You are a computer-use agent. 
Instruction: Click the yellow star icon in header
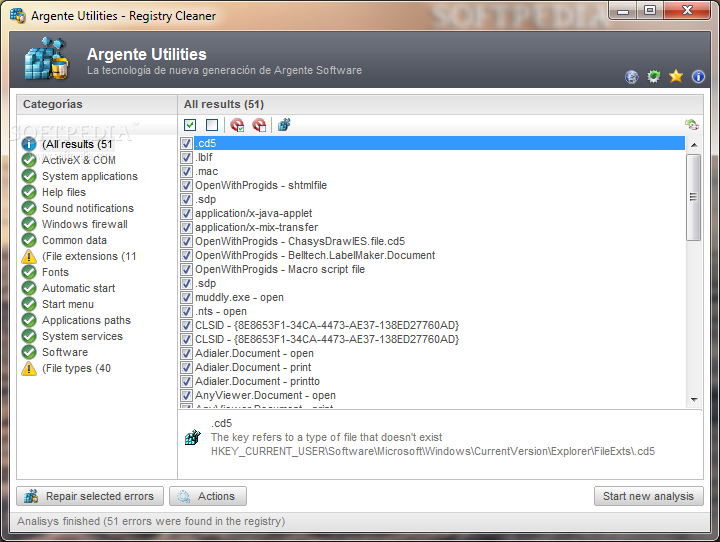pos(676,76)
